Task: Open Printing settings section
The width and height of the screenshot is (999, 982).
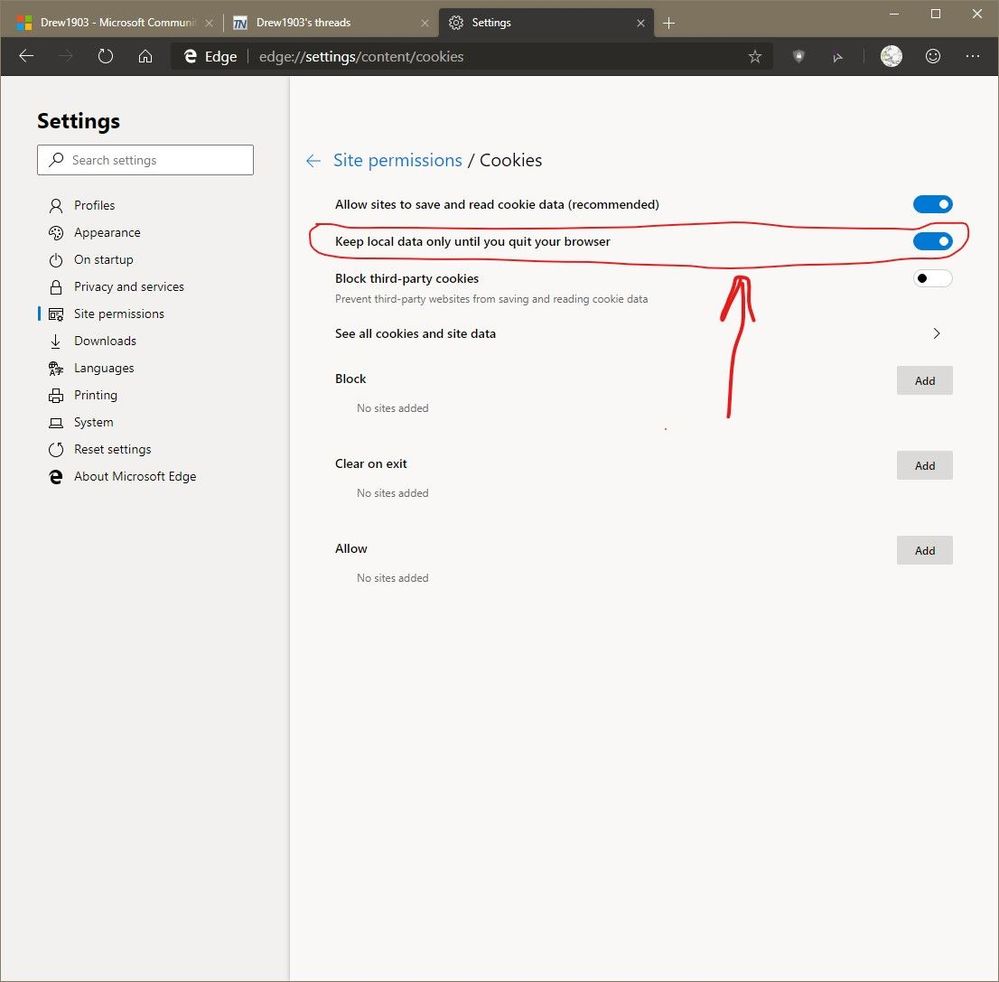Action: point(96,395)
